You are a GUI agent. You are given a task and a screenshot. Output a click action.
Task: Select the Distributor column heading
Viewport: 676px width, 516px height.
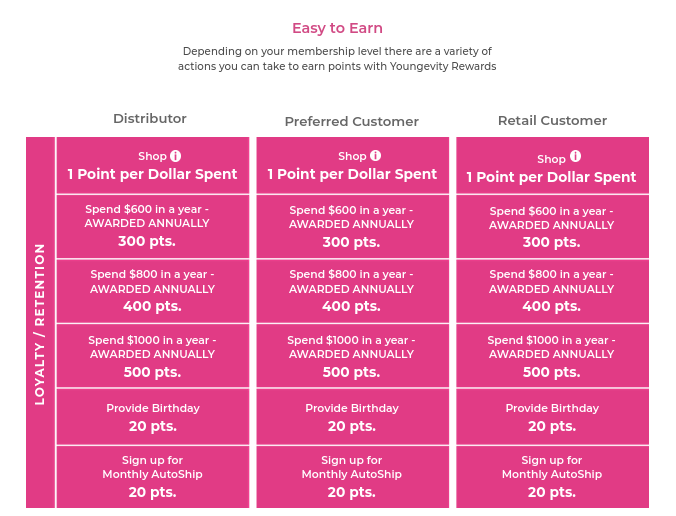[150, 119]
